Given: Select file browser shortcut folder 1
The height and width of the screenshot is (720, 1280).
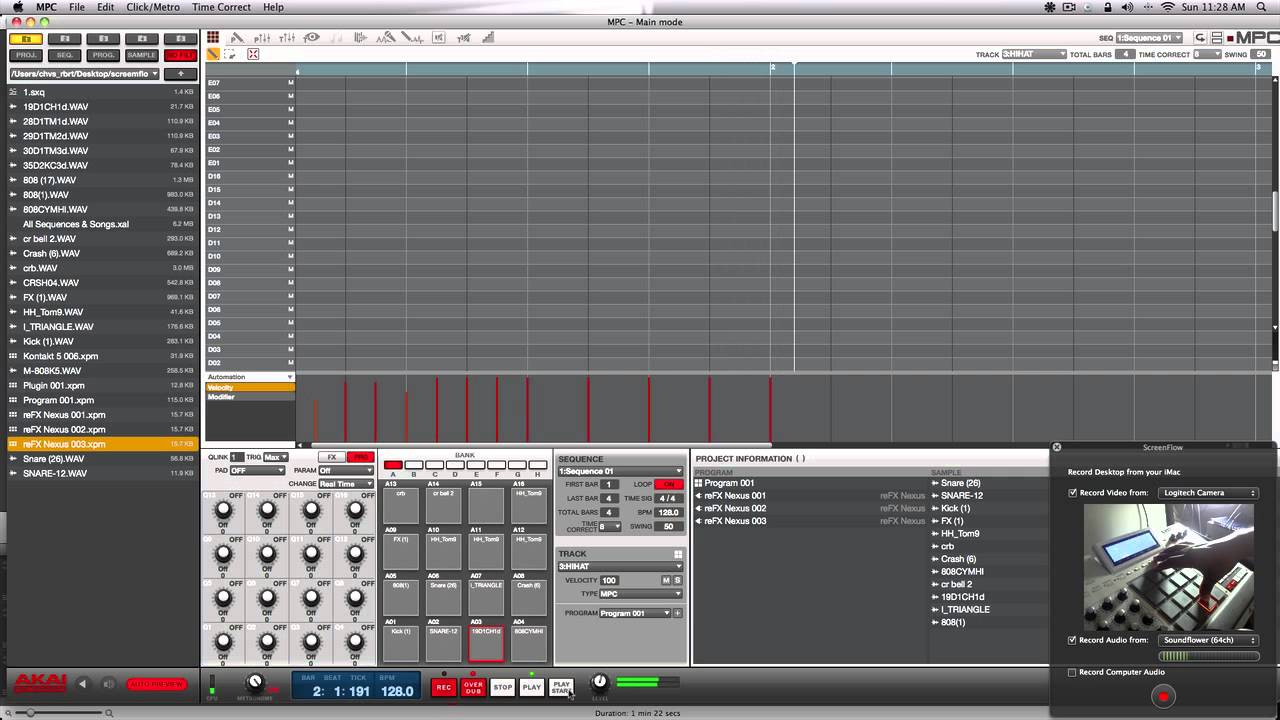Looking at the screenshot, I should tap(26, 39).
